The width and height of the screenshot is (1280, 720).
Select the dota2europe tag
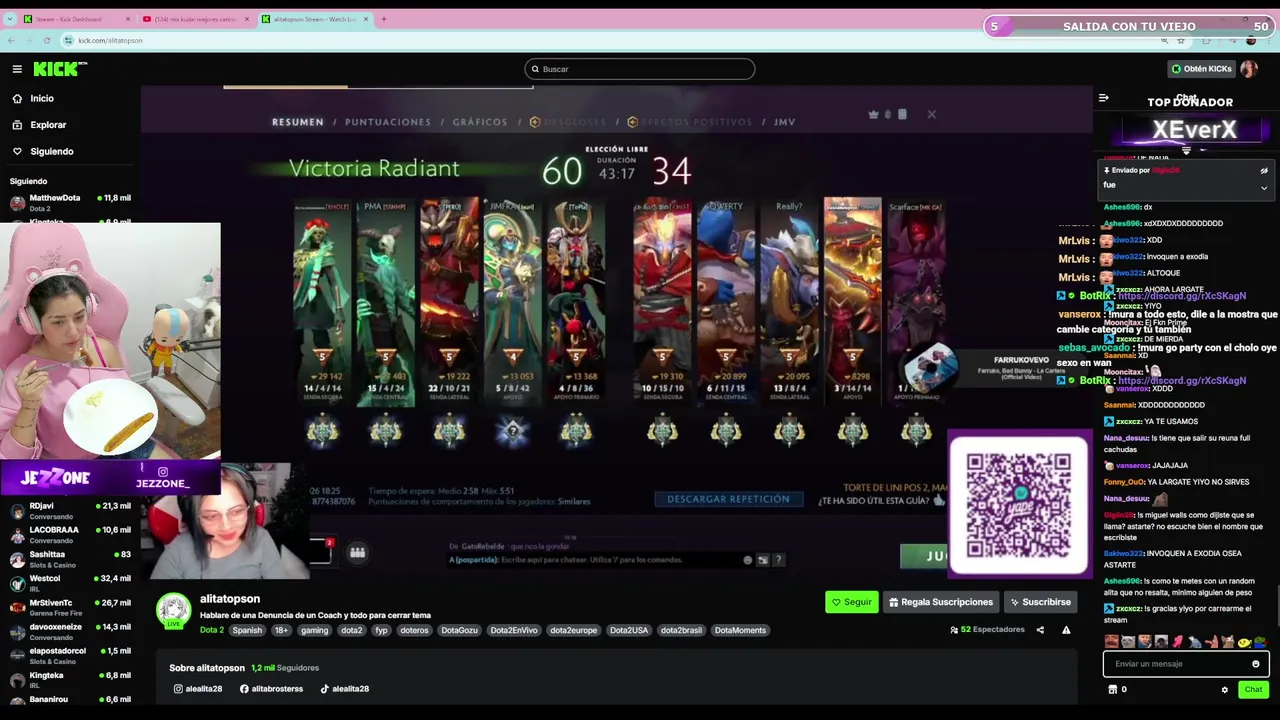tap(573, 630)
